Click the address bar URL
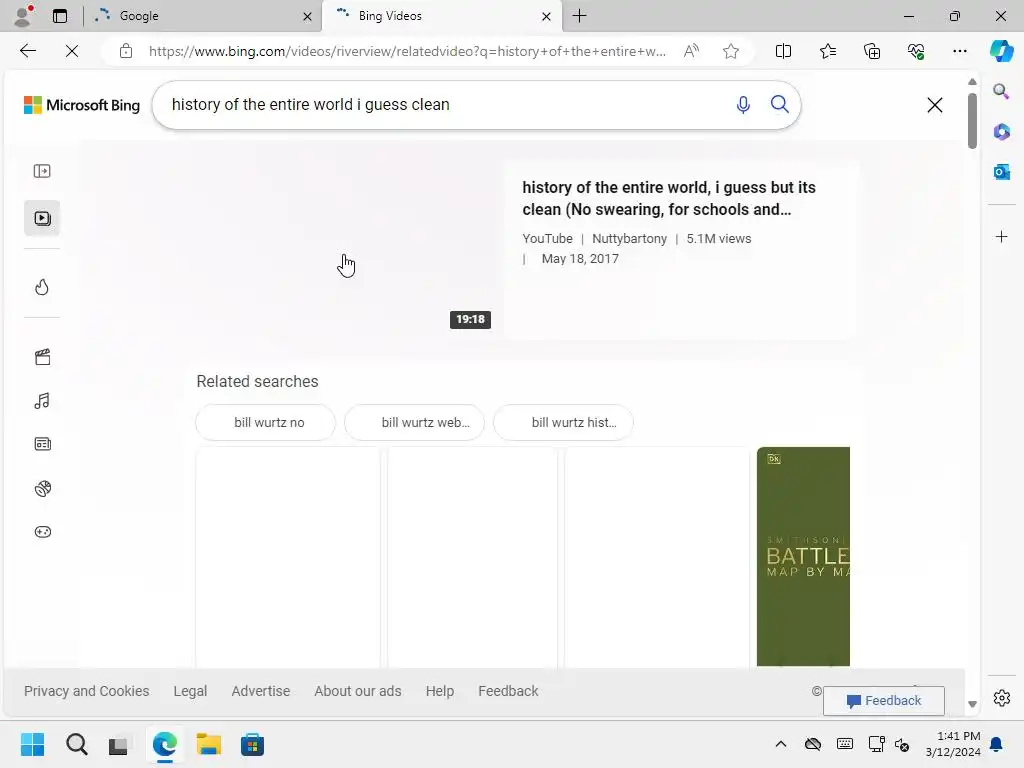1024x768 pixels. click(x=407, y=51)
